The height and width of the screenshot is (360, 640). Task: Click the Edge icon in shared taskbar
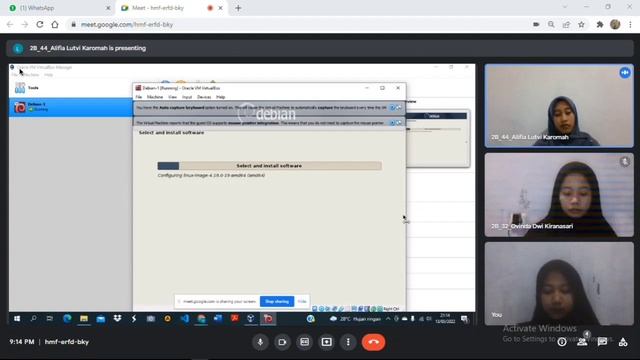[x=67, y=319]
